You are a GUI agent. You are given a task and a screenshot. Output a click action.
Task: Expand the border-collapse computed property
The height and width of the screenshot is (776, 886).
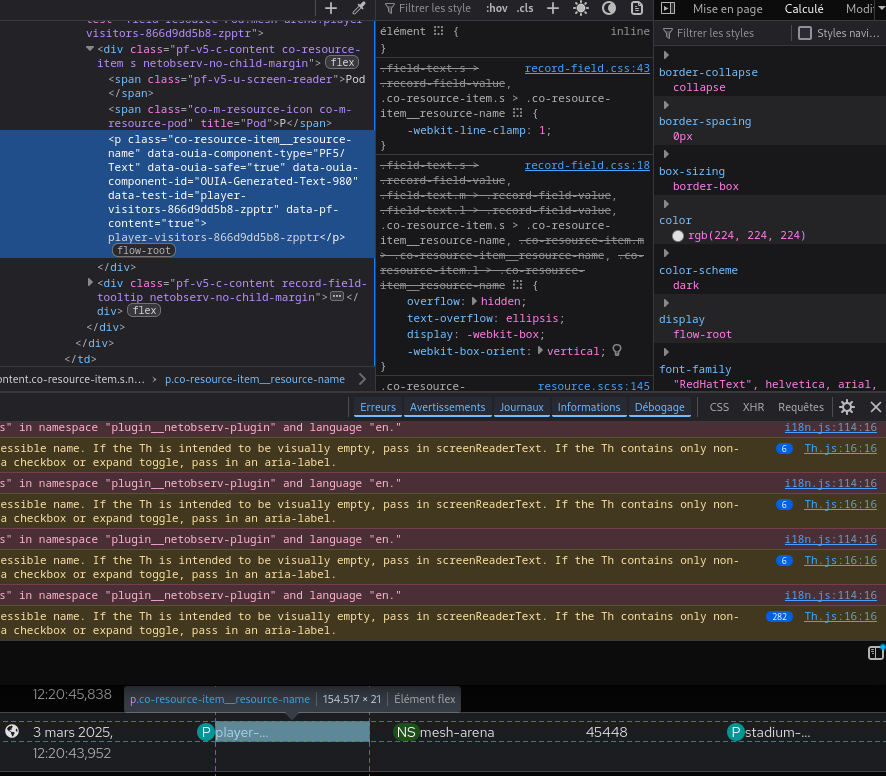click(x=665, y=55)
